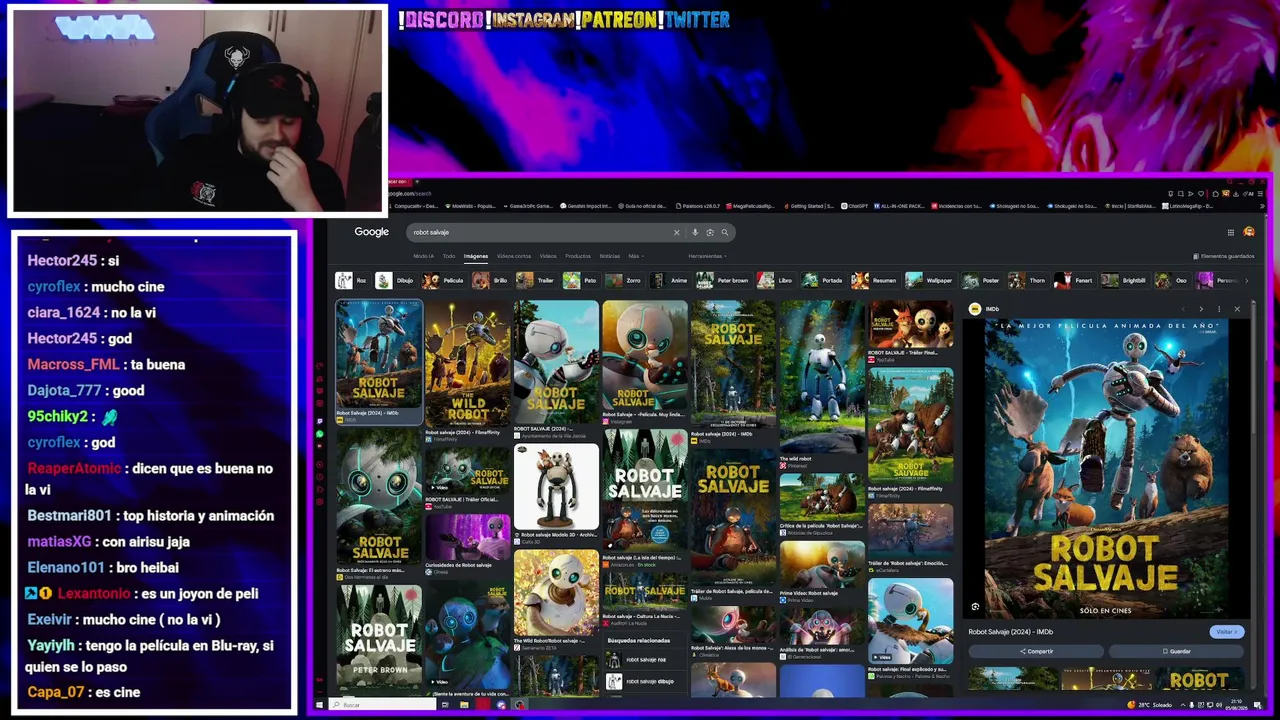Open The Wild Robot yellow poster thumbnail

pos(467,363)
